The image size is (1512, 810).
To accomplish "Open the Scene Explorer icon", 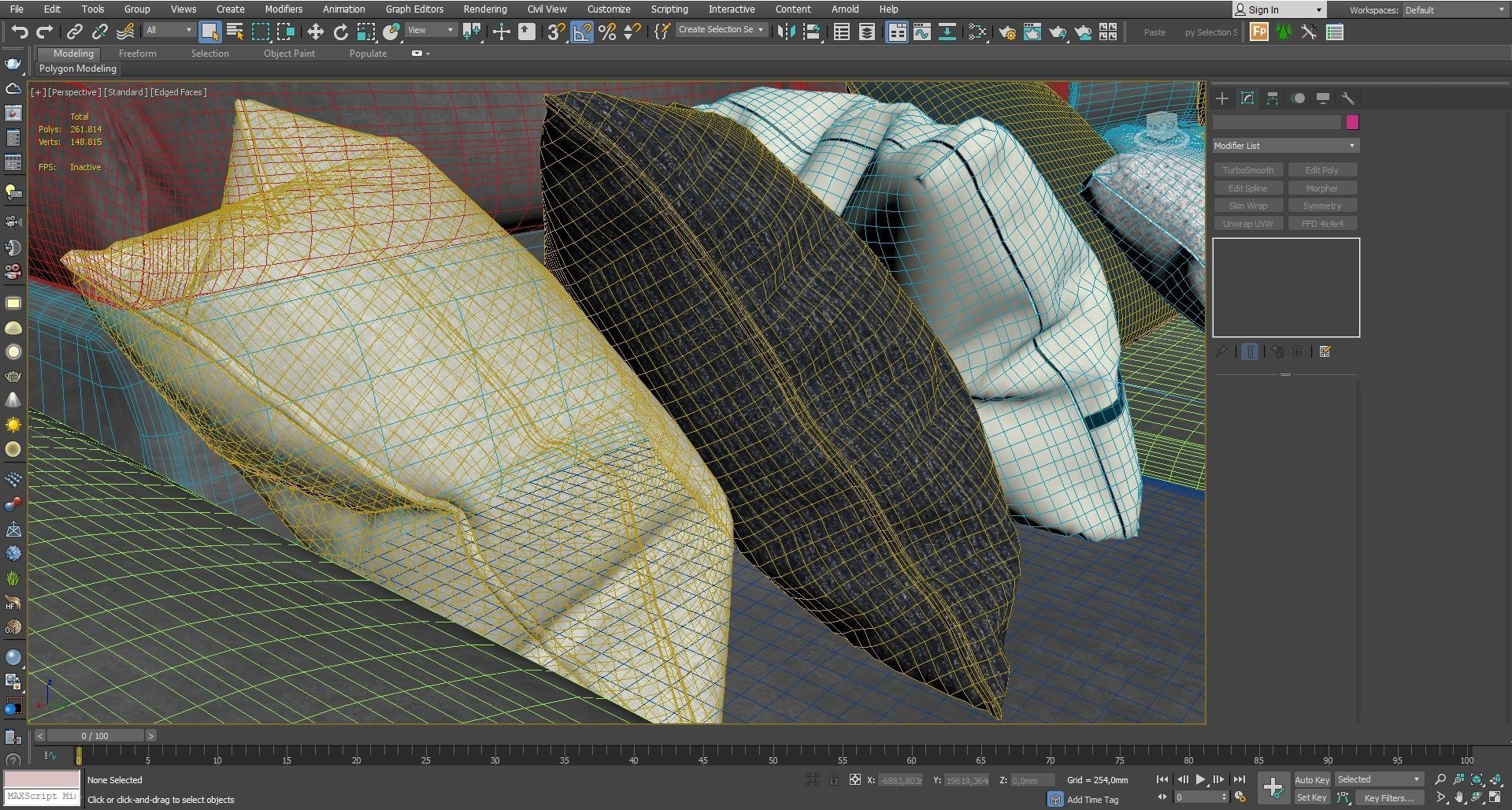I will tap(842, 32).
